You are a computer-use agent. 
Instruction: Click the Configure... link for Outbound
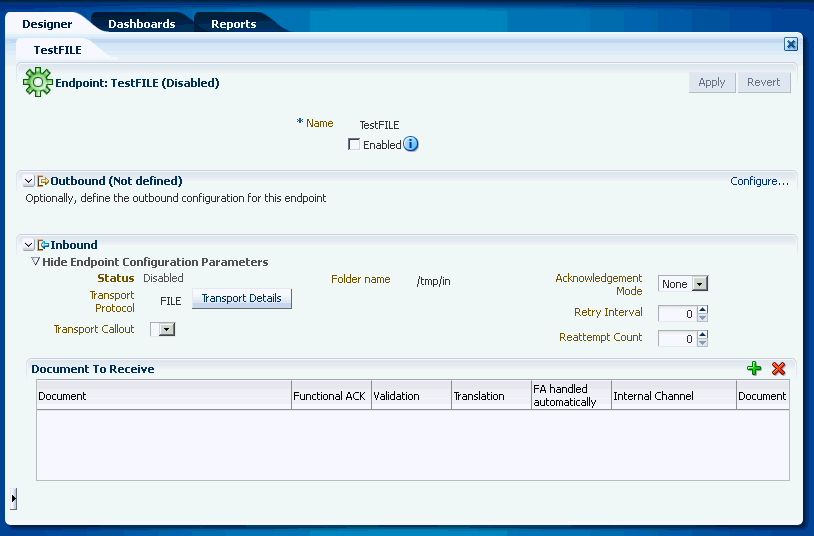(x=759, y=181)
